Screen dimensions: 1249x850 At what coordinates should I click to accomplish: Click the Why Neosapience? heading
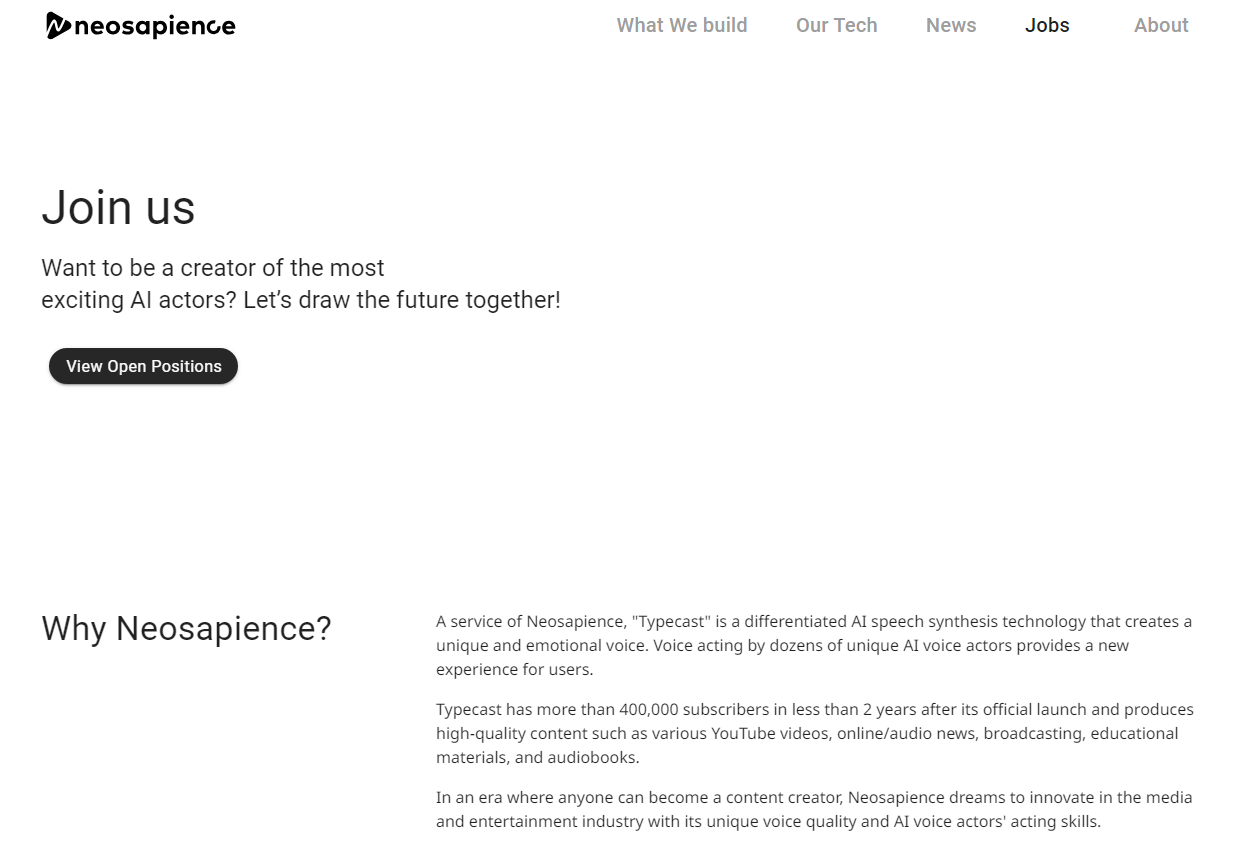(186, 629)
